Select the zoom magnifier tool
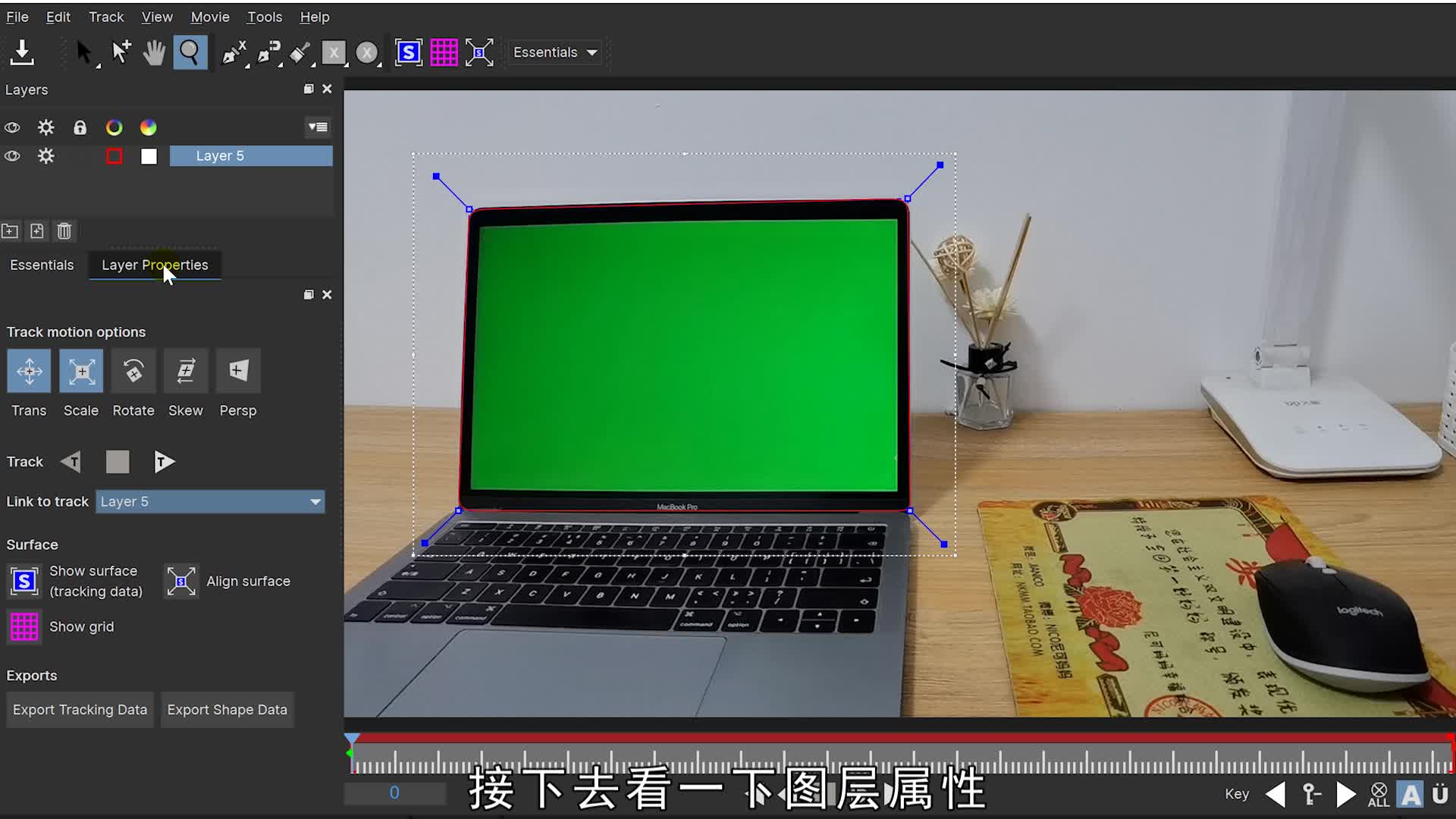Viewport: 1456px width, 819px height. [x=190, y=52]
